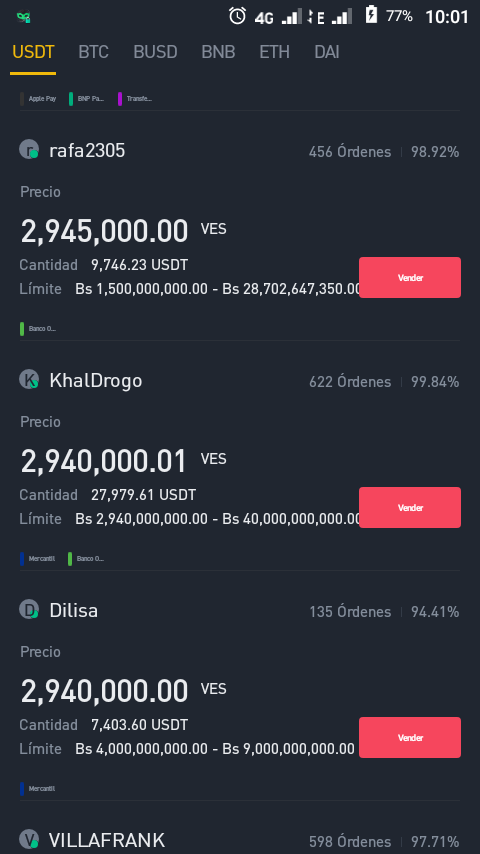The height and width of the screenshot is (854, 480).
Task: Tap the purple Transfe... payment tag
Action: (135, 99)
